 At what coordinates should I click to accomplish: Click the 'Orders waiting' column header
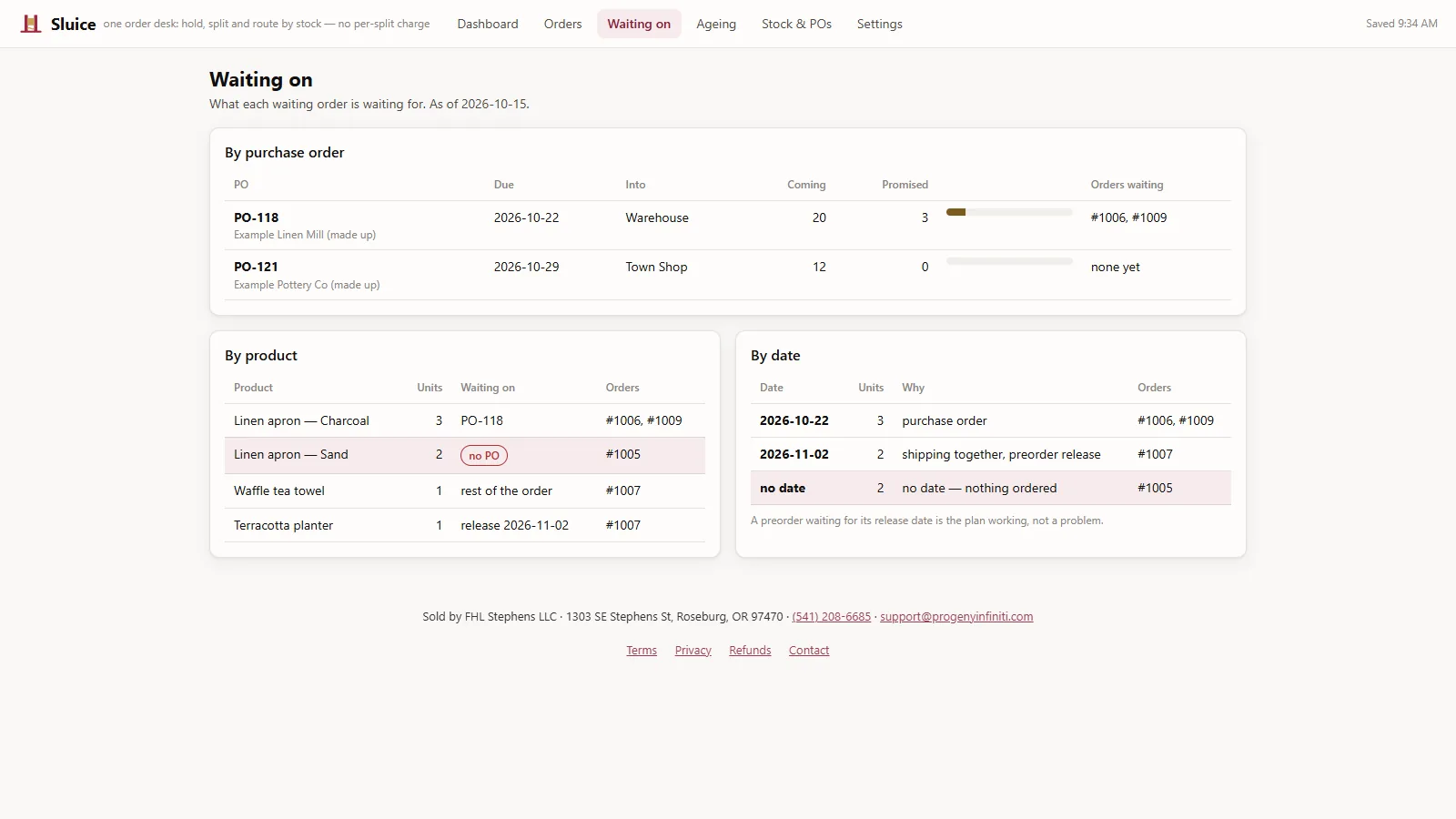point(1127,185)
